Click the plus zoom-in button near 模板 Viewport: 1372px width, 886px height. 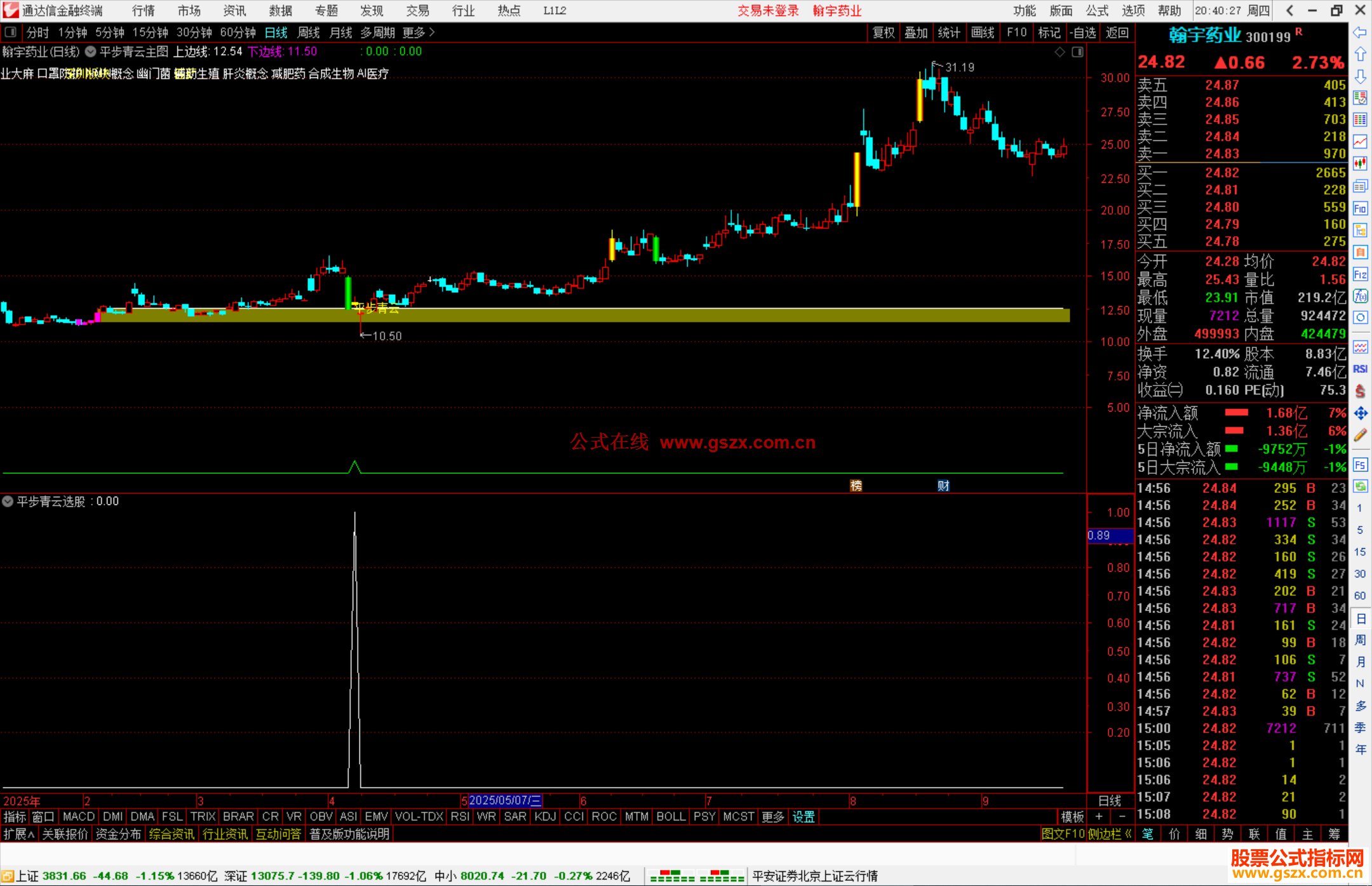(1099, 817)
